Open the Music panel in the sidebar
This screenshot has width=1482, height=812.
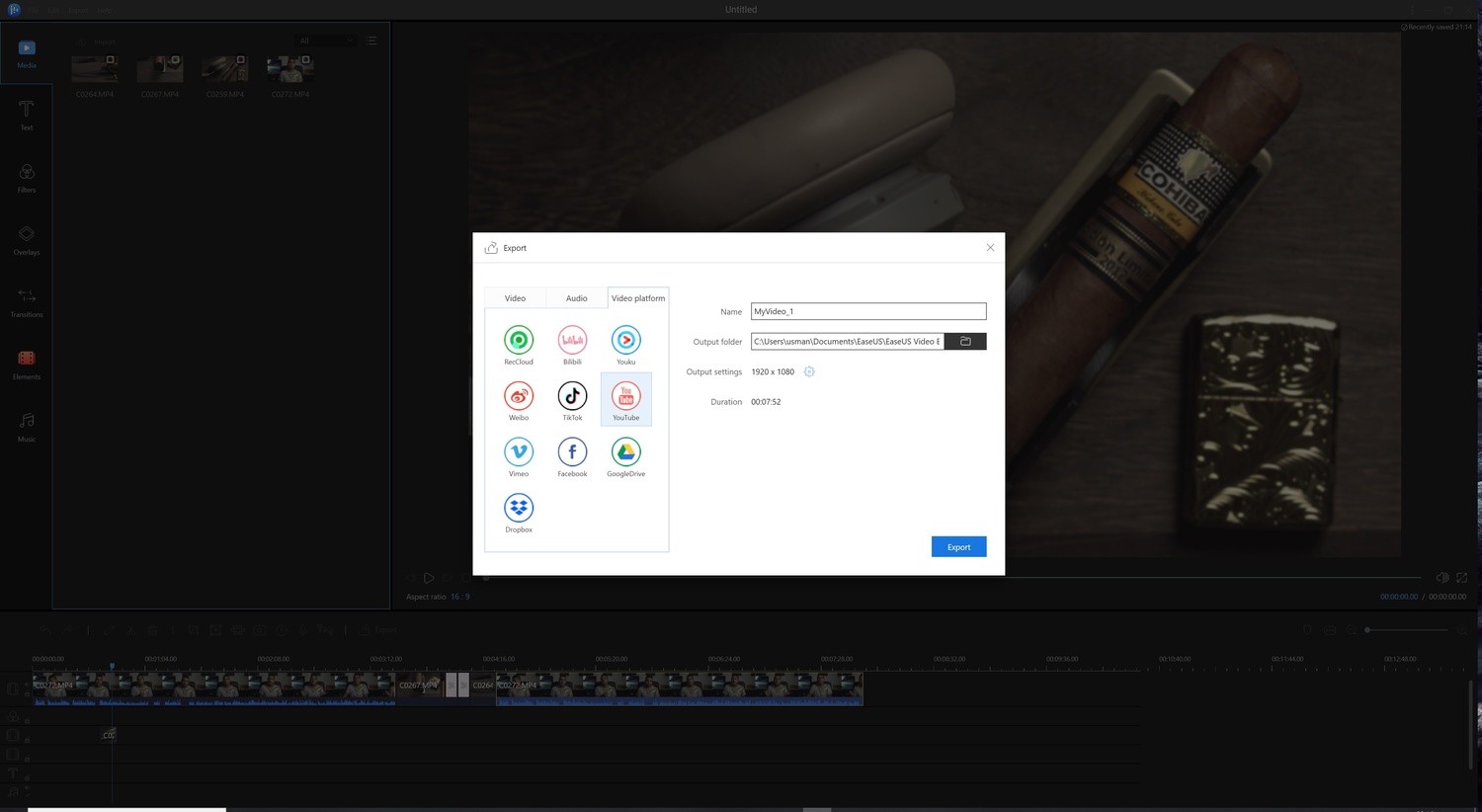click(x=27, y=427)
